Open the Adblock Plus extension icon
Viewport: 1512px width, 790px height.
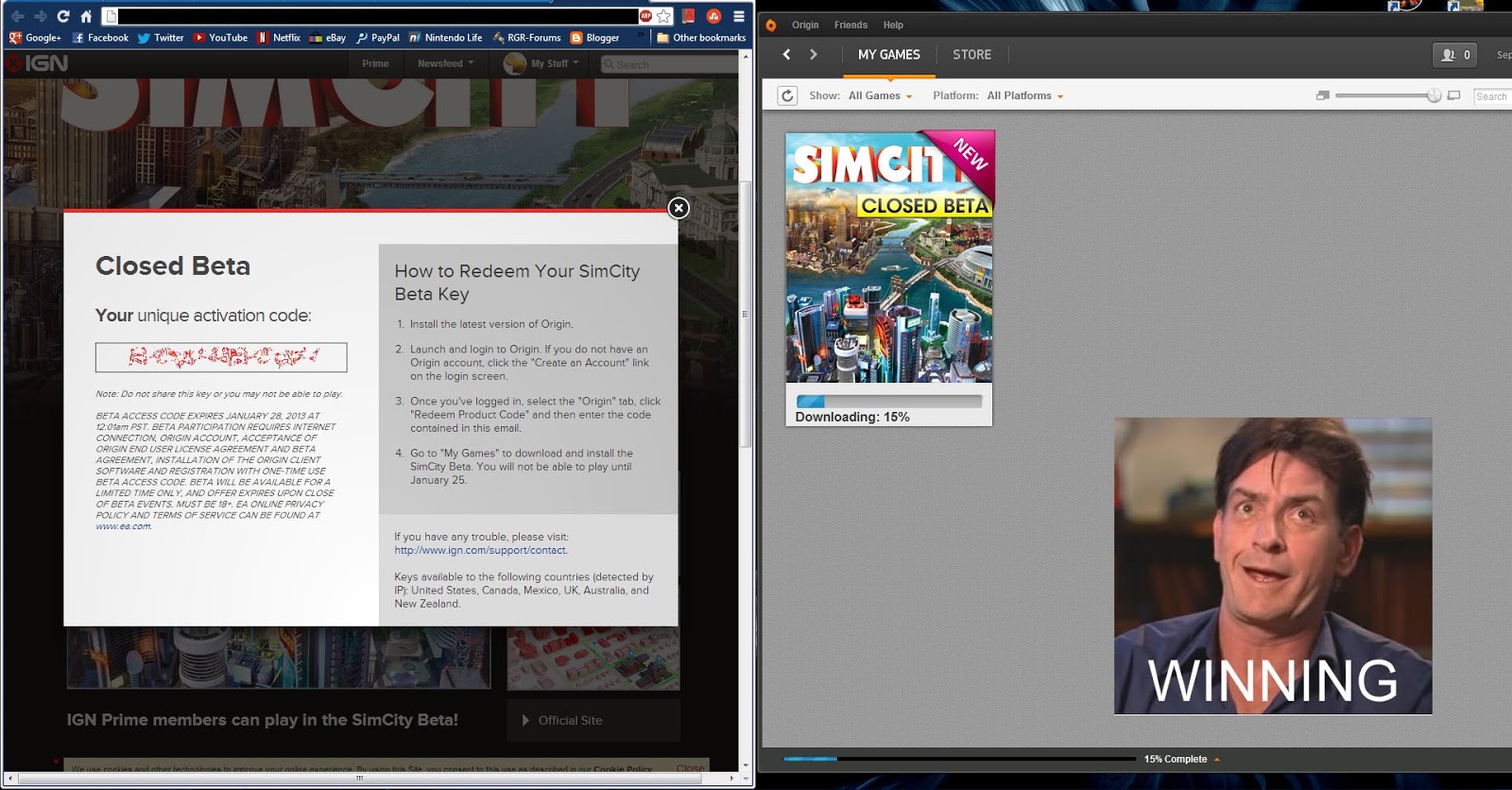[646, 16]
